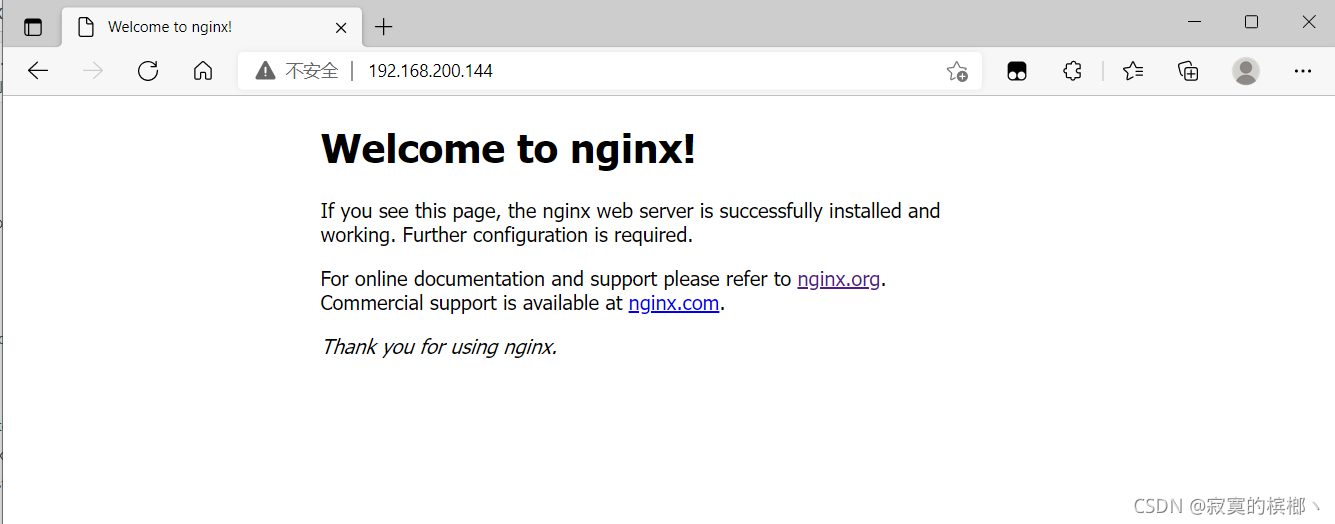Viewport: 1335px width, 524px height.
Task: Open the settings and more menu
Action: (x=1302, y=71)
